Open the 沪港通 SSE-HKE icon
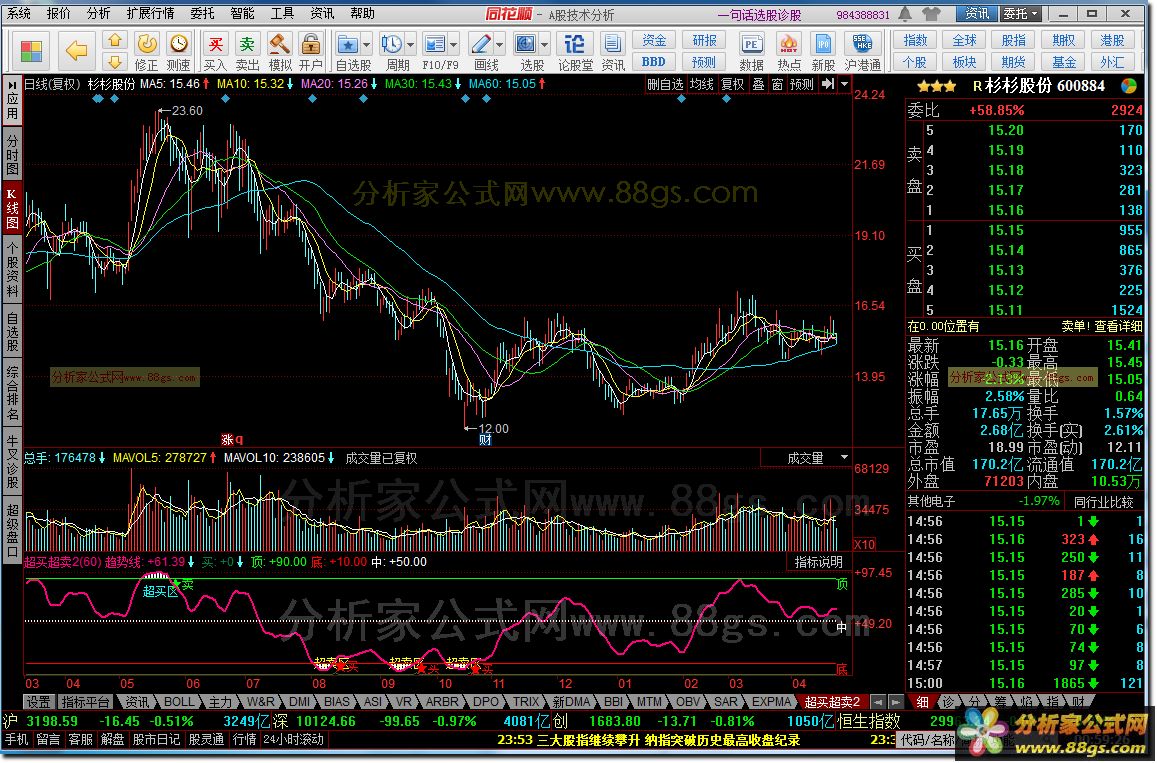 click(862, 52)
